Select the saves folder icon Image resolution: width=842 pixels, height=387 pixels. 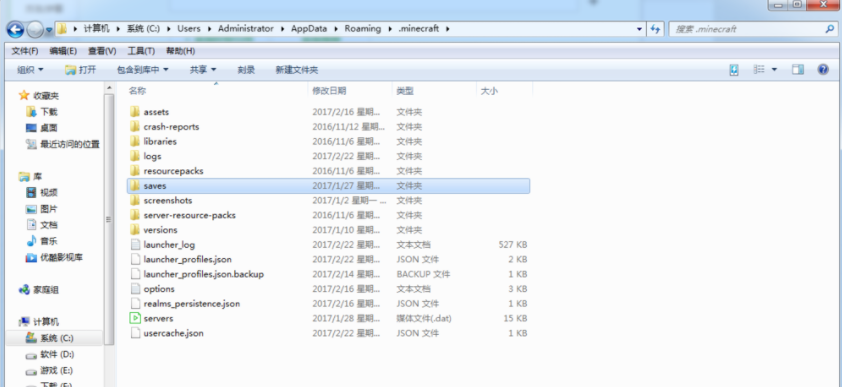click(135, 186)
